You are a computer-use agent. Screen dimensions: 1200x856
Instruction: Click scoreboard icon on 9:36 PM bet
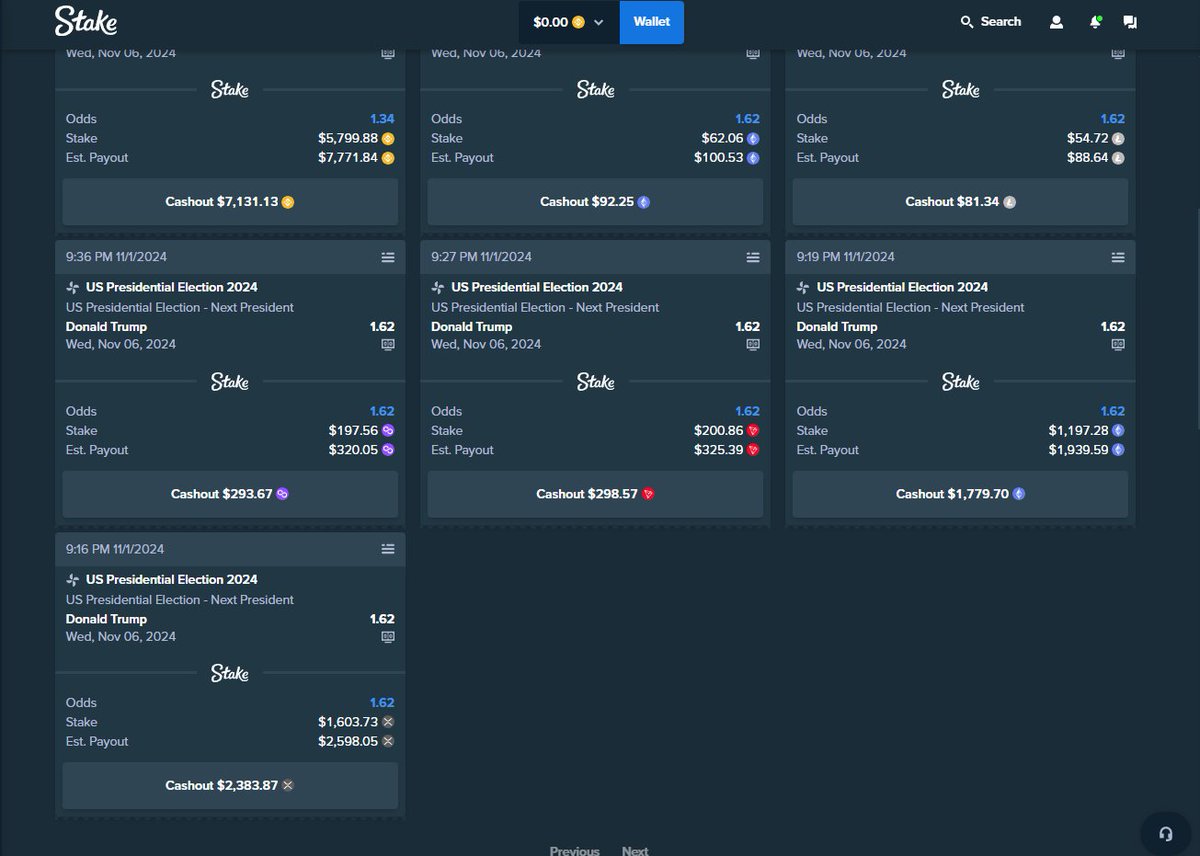388,344
